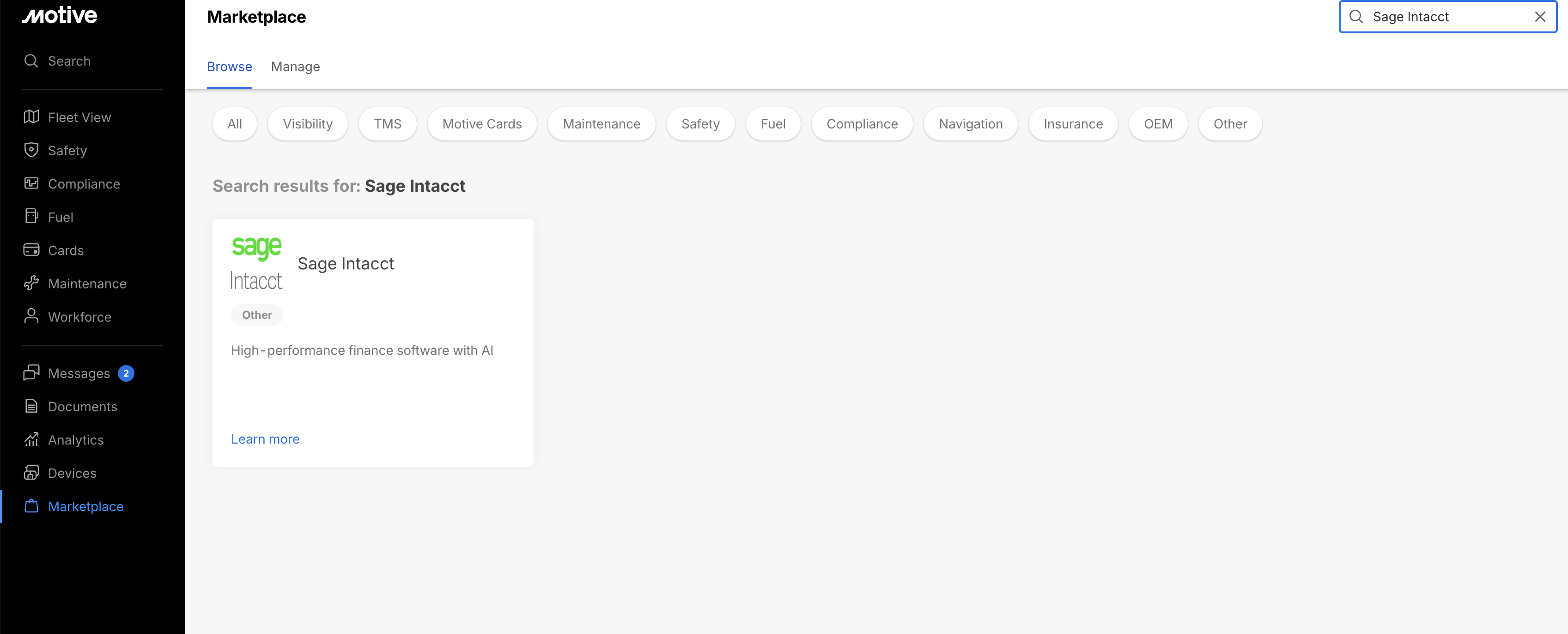Click the Sage Intacct logo thumbnail
Screen dimensions: 1568x634
coord(256,263)
